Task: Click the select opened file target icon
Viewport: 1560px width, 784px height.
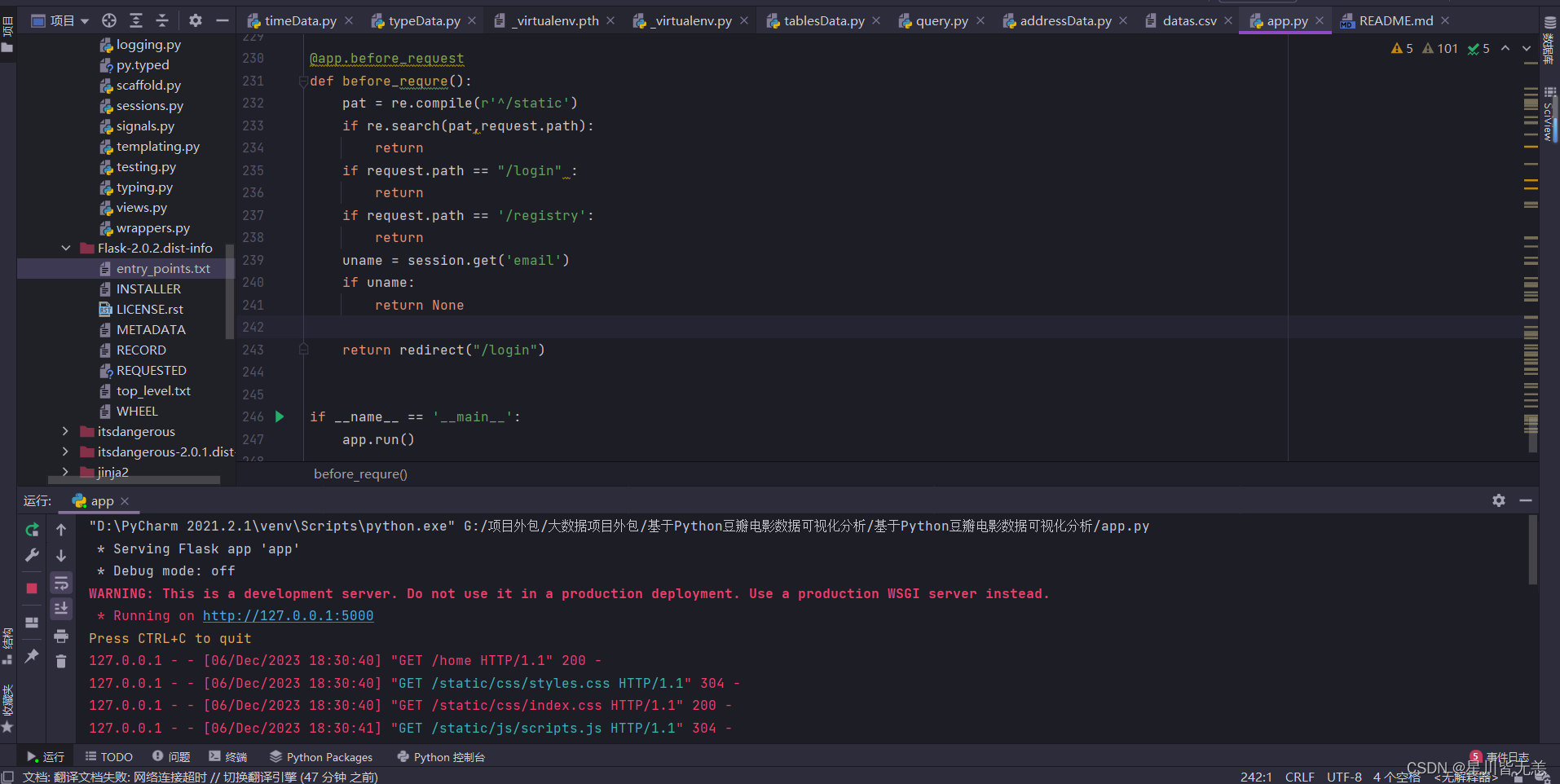Action: (109, 20)
